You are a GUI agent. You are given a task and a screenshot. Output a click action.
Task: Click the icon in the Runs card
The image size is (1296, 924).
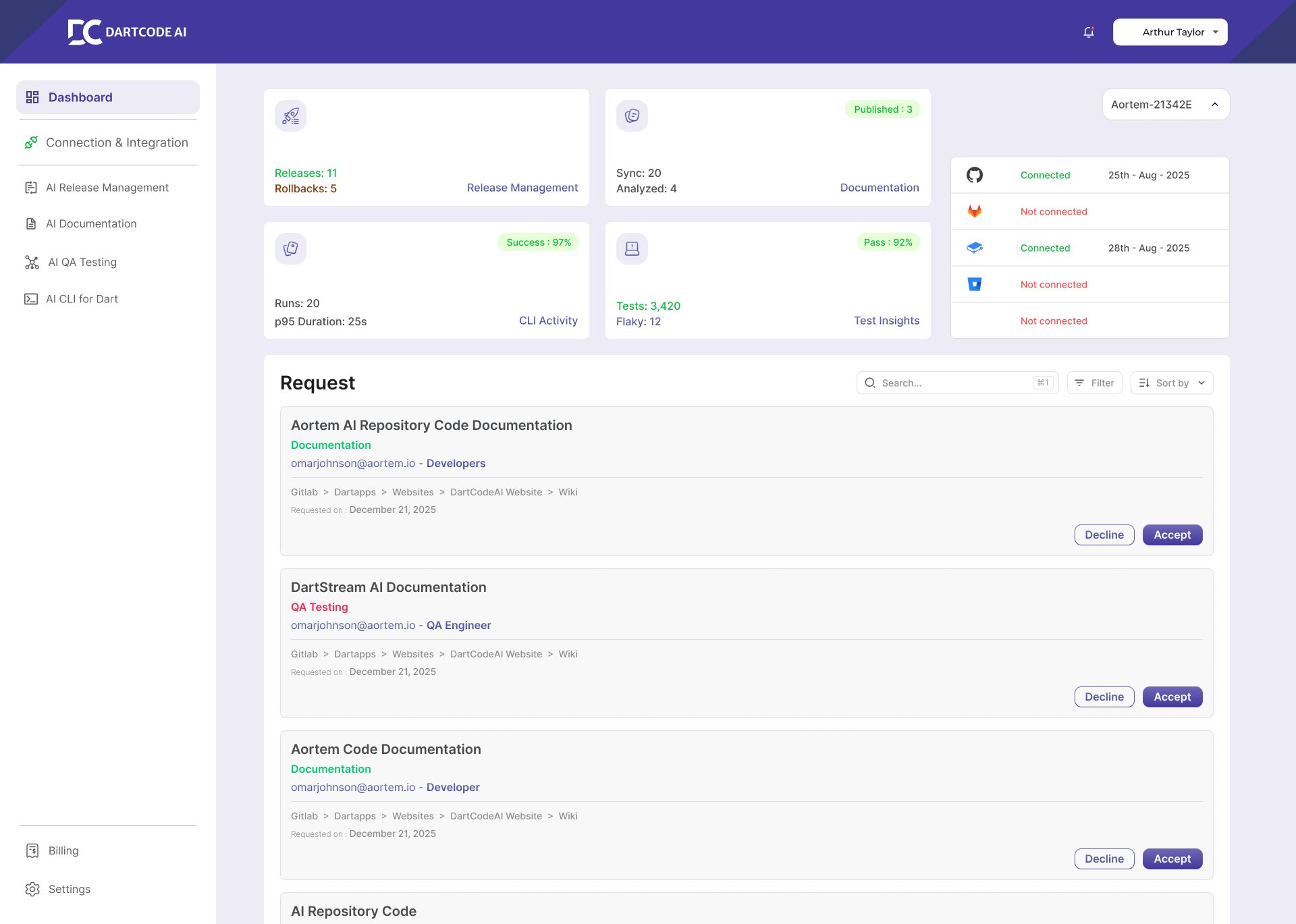tap(291, 249)
